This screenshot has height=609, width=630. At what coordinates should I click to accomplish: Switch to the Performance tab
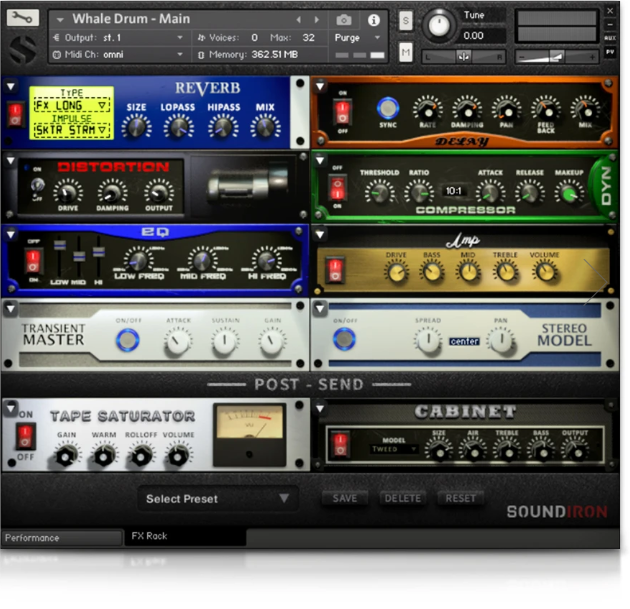pyautogui.click(x=62, y=538)
